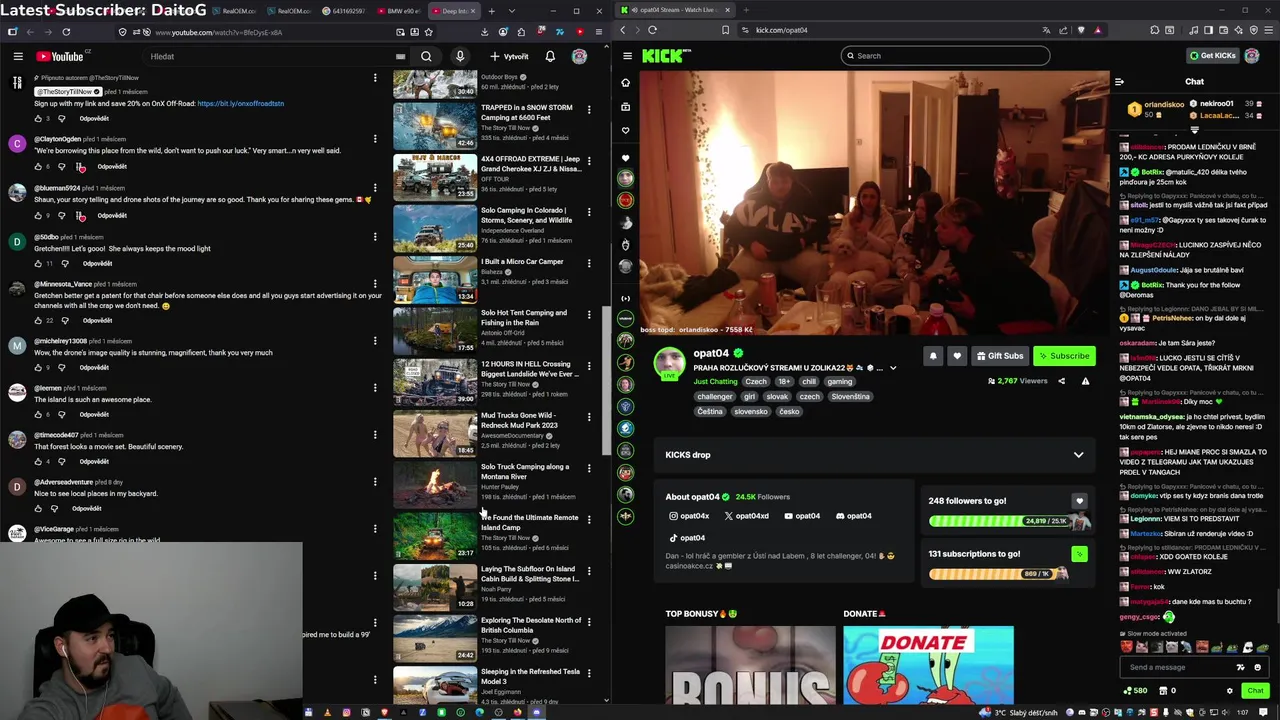This screenshot has height=720, width=1280.
Task: Open Kick sidebar Following heart icon
Action: (x=626, y=131)
